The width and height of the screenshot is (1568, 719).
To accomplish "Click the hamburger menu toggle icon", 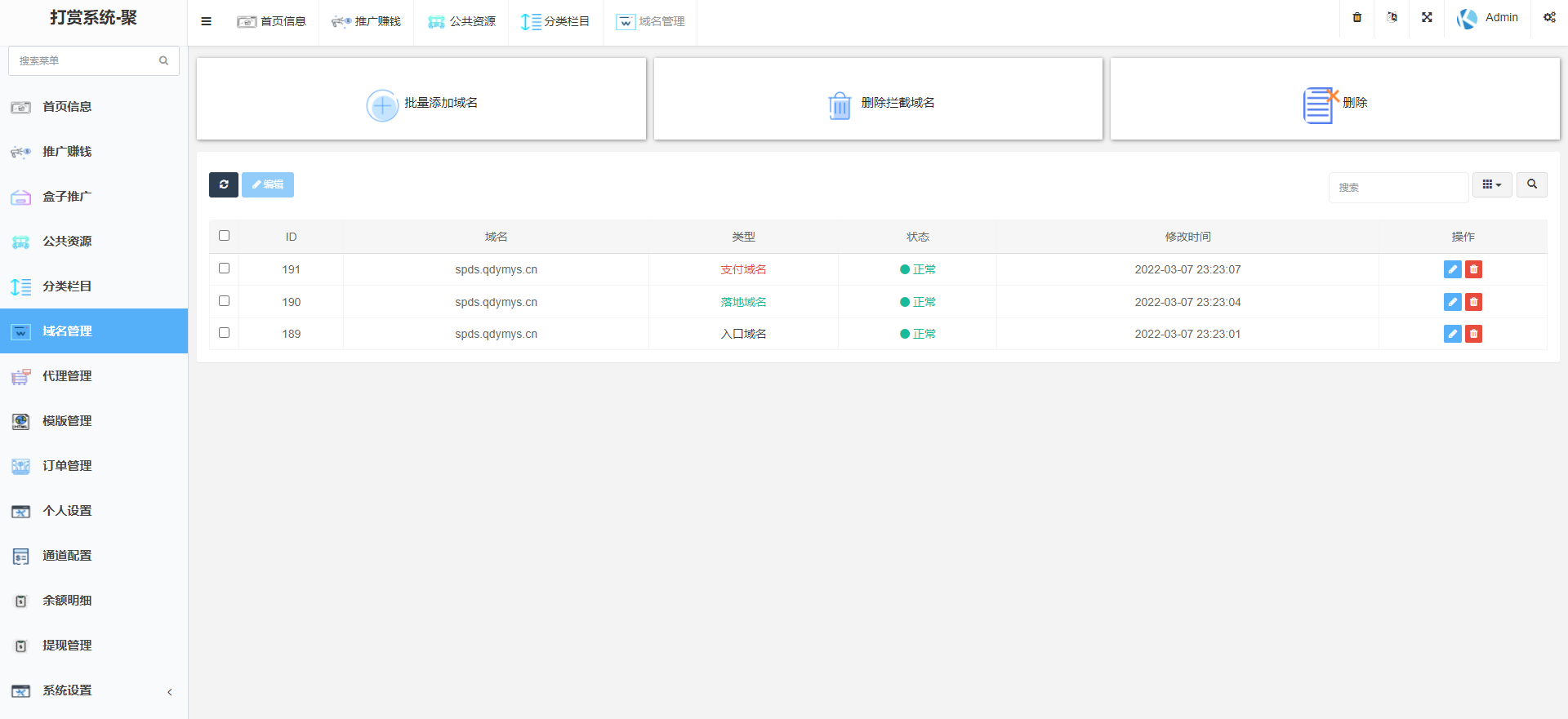I will 206,21.
